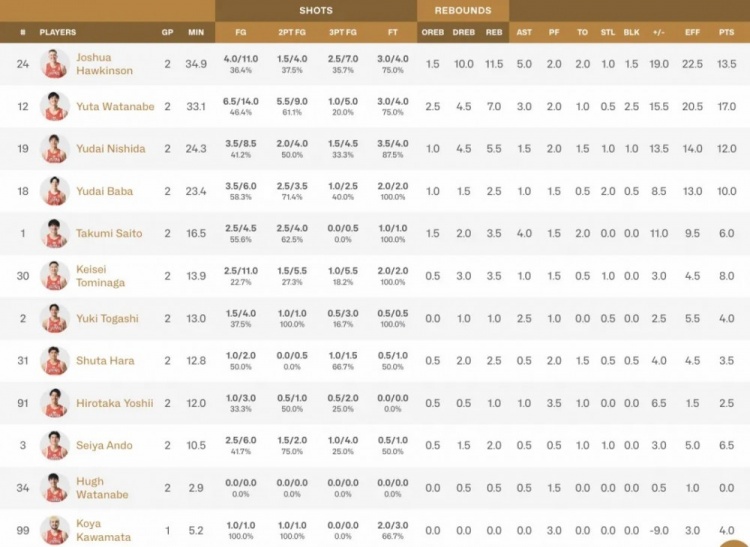
Task: Sort by the +/- column header
Action: (659, 32)
